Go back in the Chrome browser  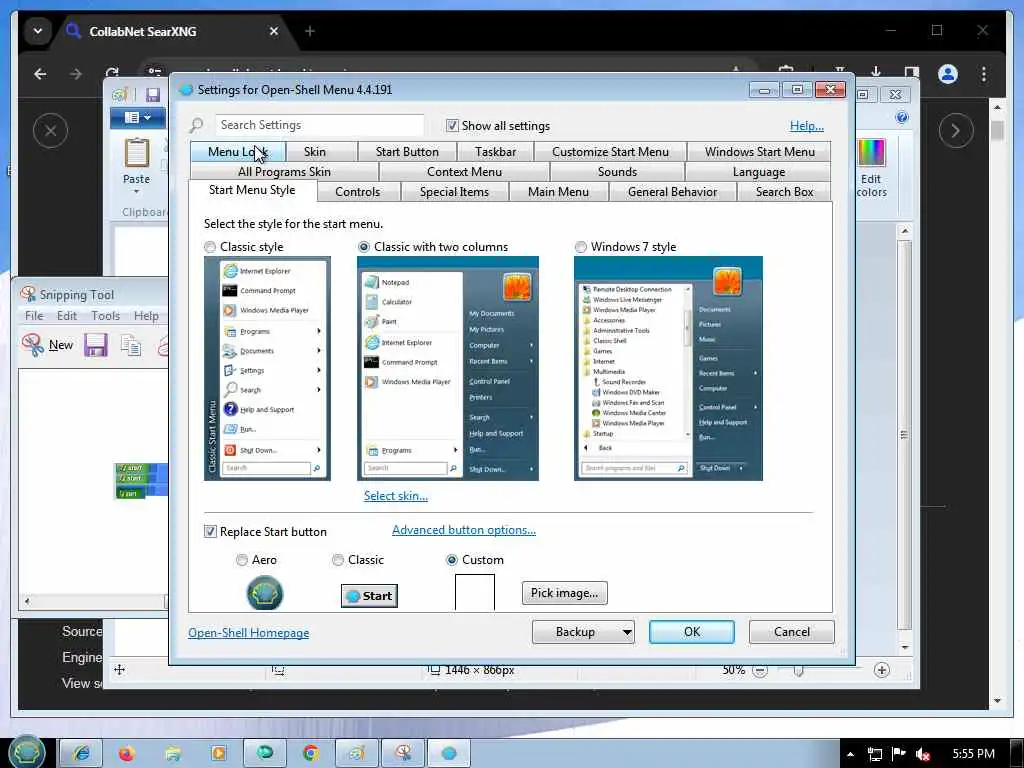tap(40, 74)
